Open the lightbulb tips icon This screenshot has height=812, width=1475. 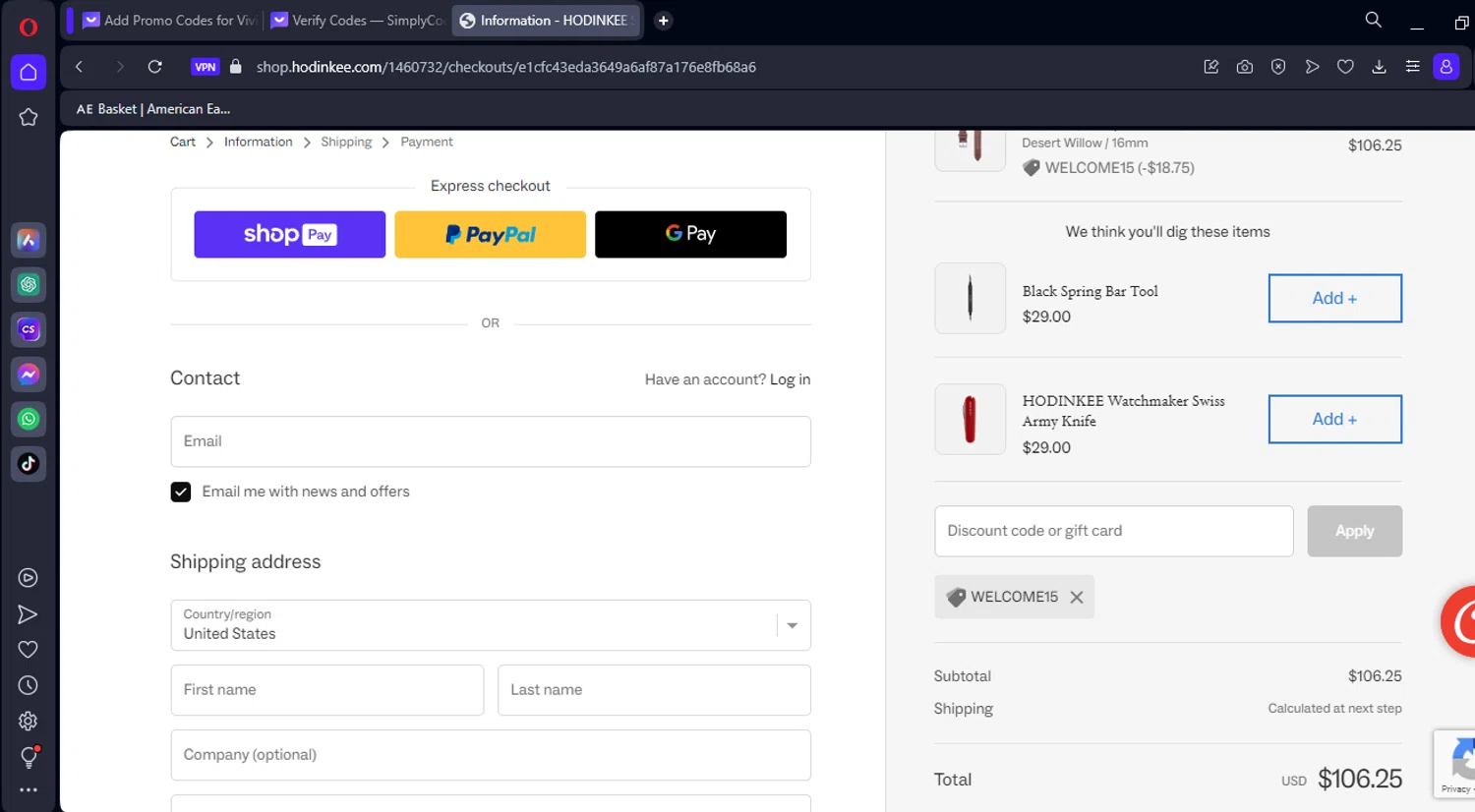pyautogui.click(x=29, y=757)
